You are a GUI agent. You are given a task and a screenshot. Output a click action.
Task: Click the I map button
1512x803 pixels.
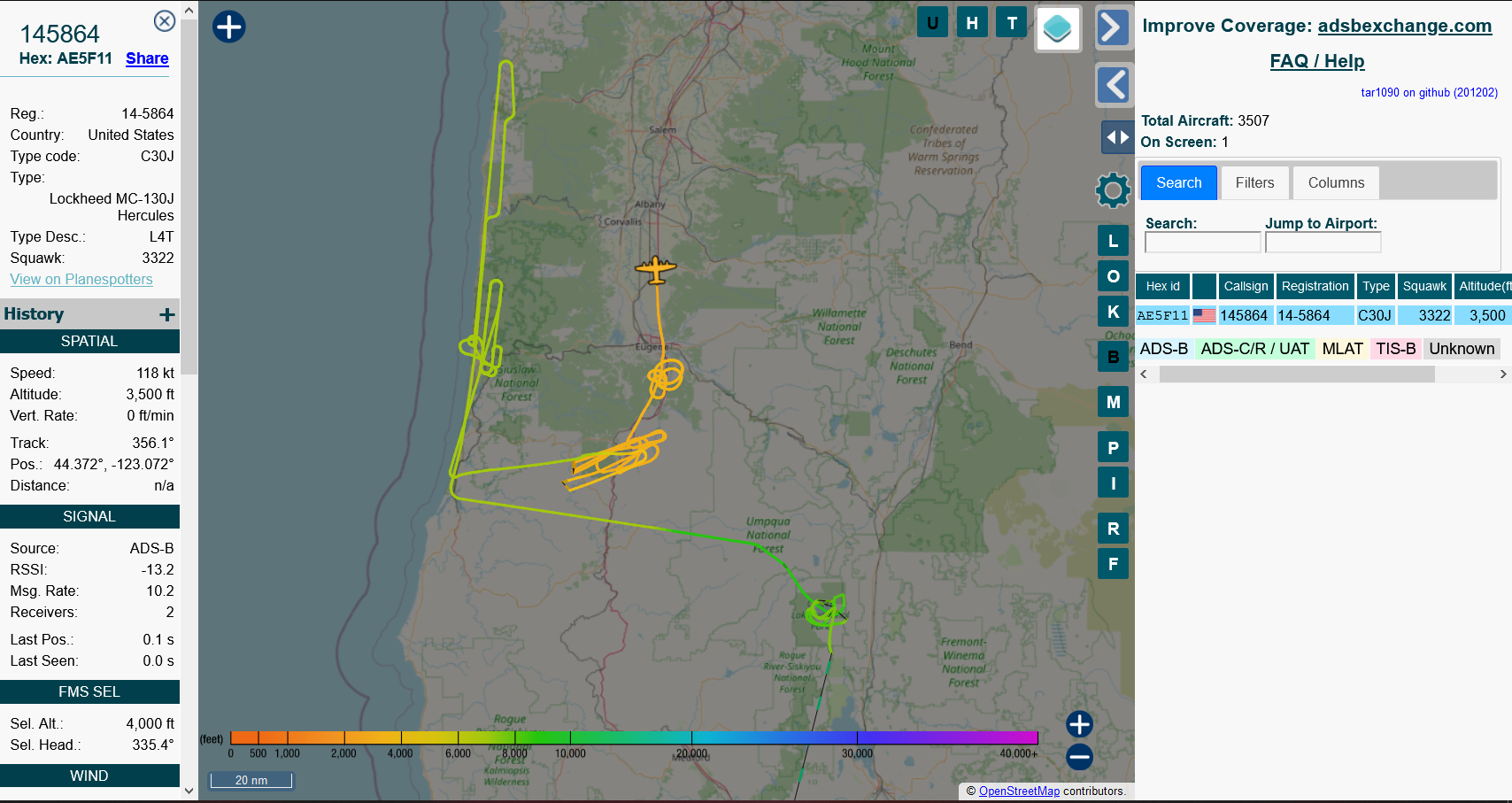coord(1114,483)
